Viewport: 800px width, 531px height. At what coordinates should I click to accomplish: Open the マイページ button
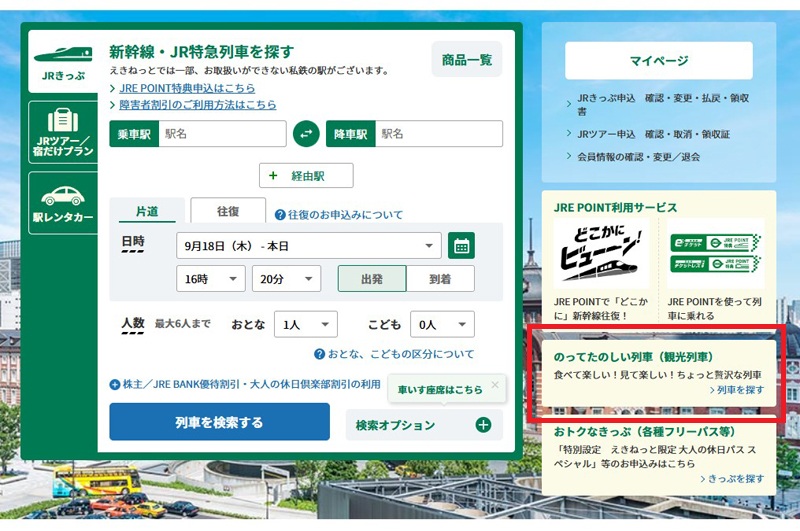[659, 61]
